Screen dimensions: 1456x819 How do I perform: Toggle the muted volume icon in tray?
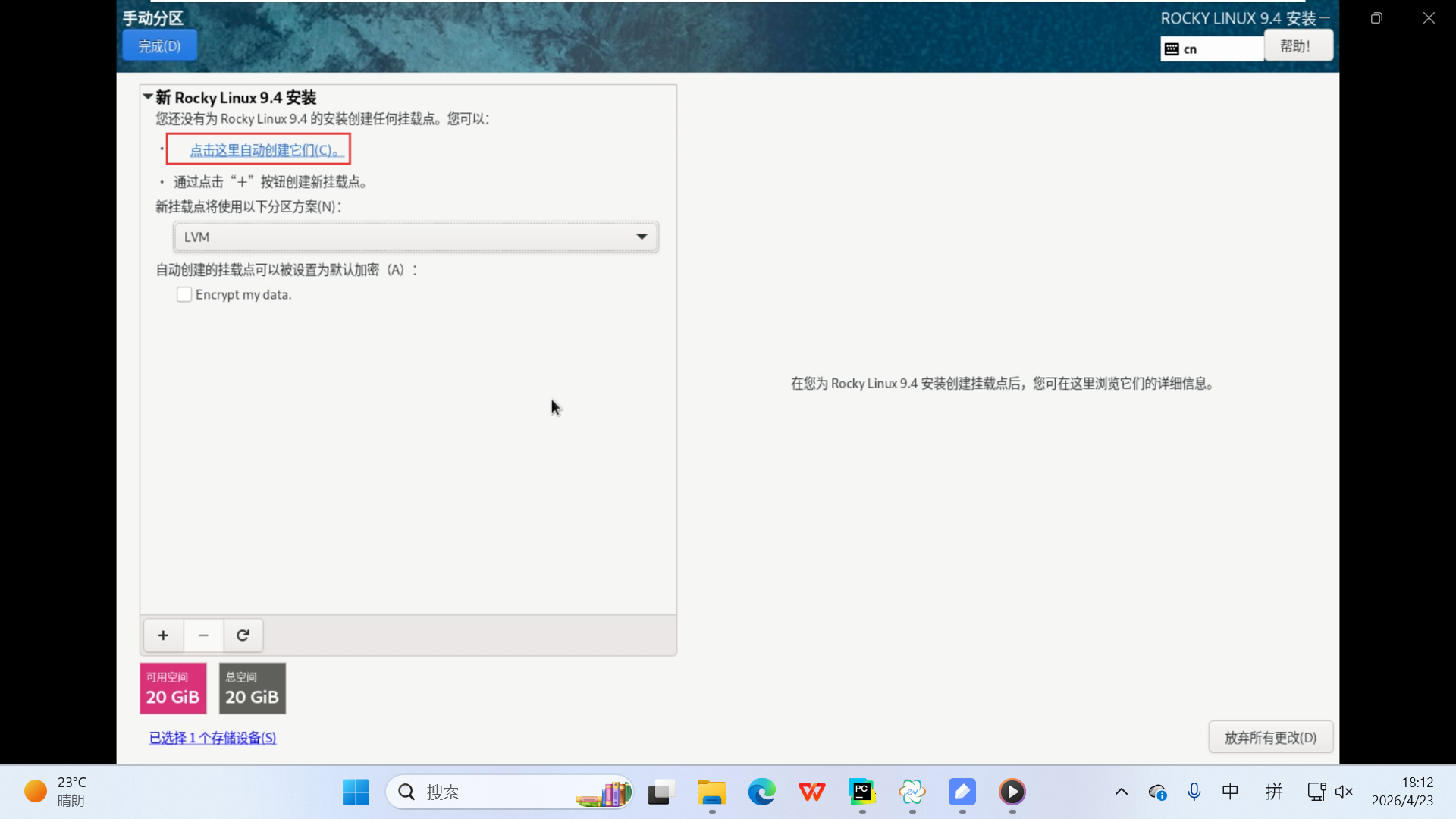[1344, 792]
